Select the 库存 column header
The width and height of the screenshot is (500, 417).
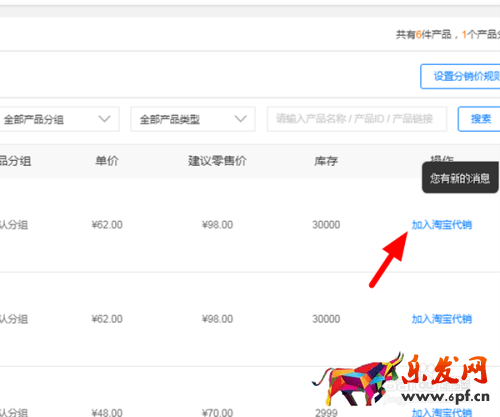click(x=326, y=161)
